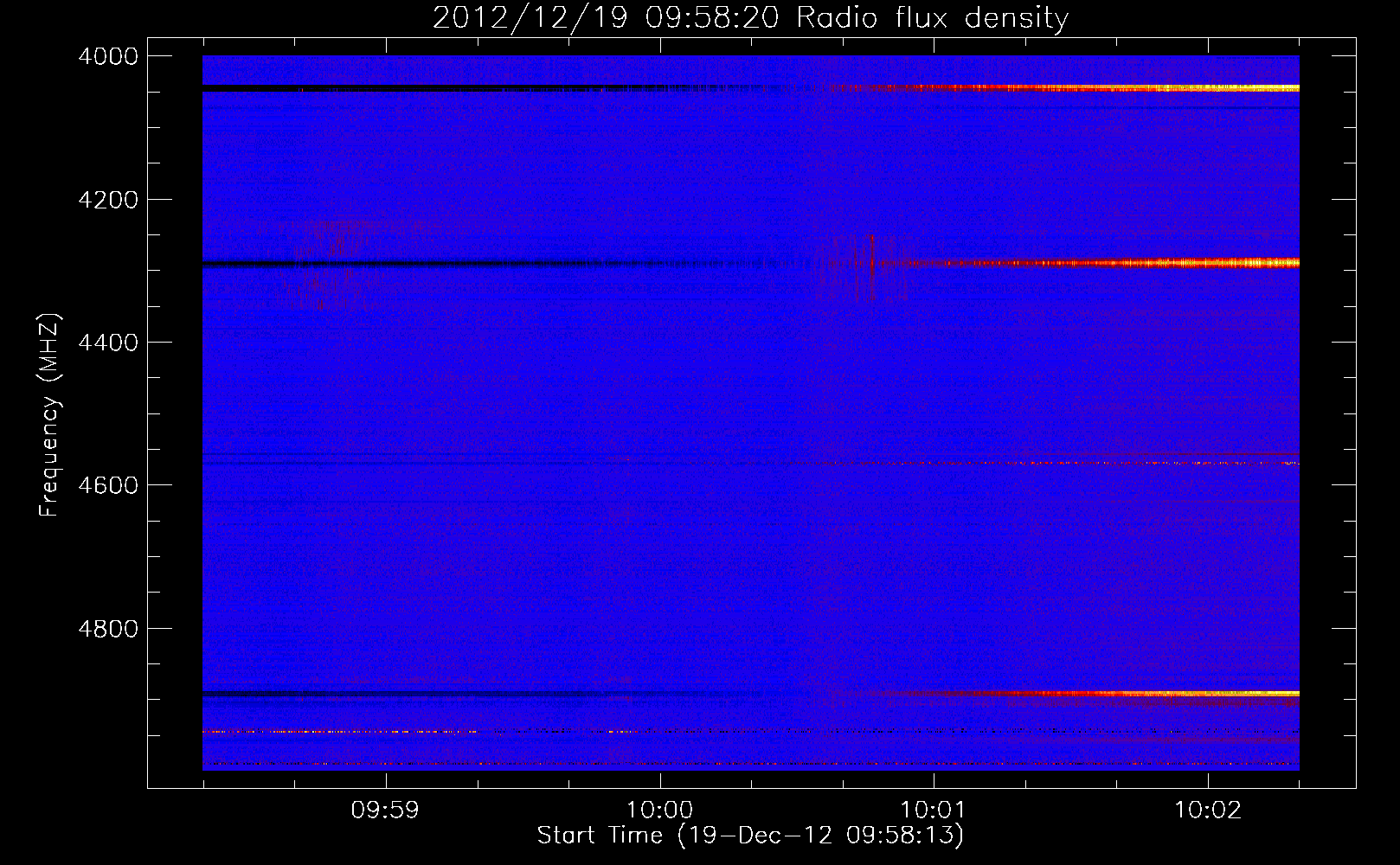This screenshot has height=865, width=1400.
Task: Select the 4400 frequency tick label
Action: [x=108, y=343]
